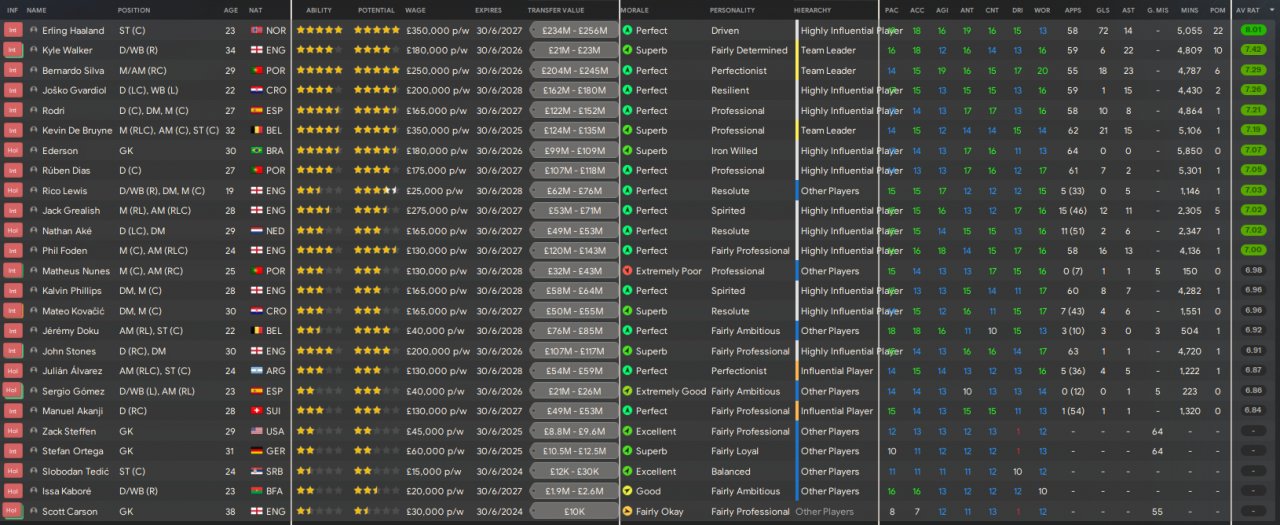Click the Serbia flag in Slobodan Tedić's row
Screen dimensions: 1280x525
point(256,471)
